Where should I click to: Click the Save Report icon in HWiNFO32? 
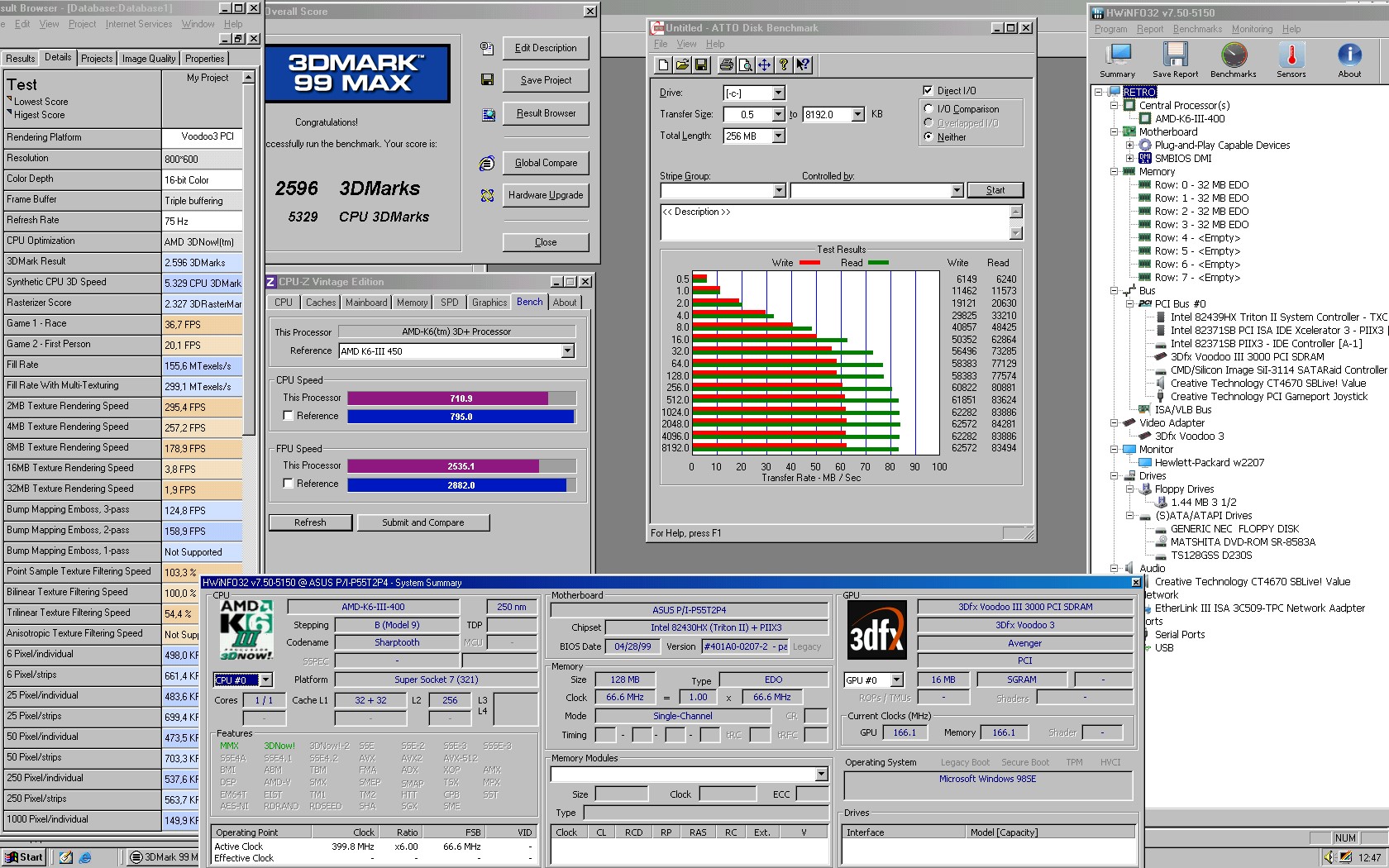pos(1175,60)
